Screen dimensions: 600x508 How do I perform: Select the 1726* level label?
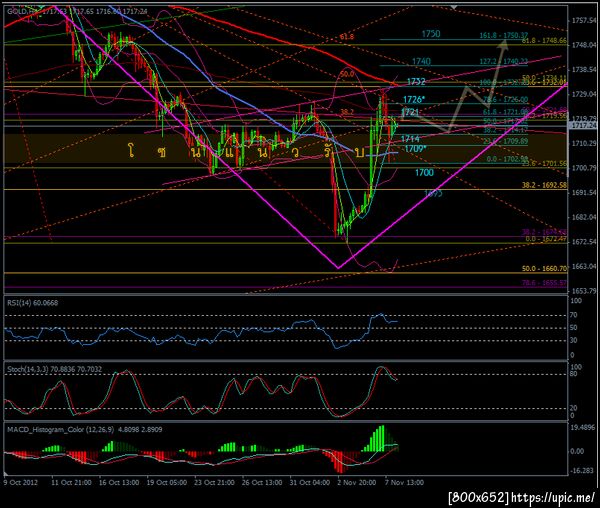(x=414, y=99)
